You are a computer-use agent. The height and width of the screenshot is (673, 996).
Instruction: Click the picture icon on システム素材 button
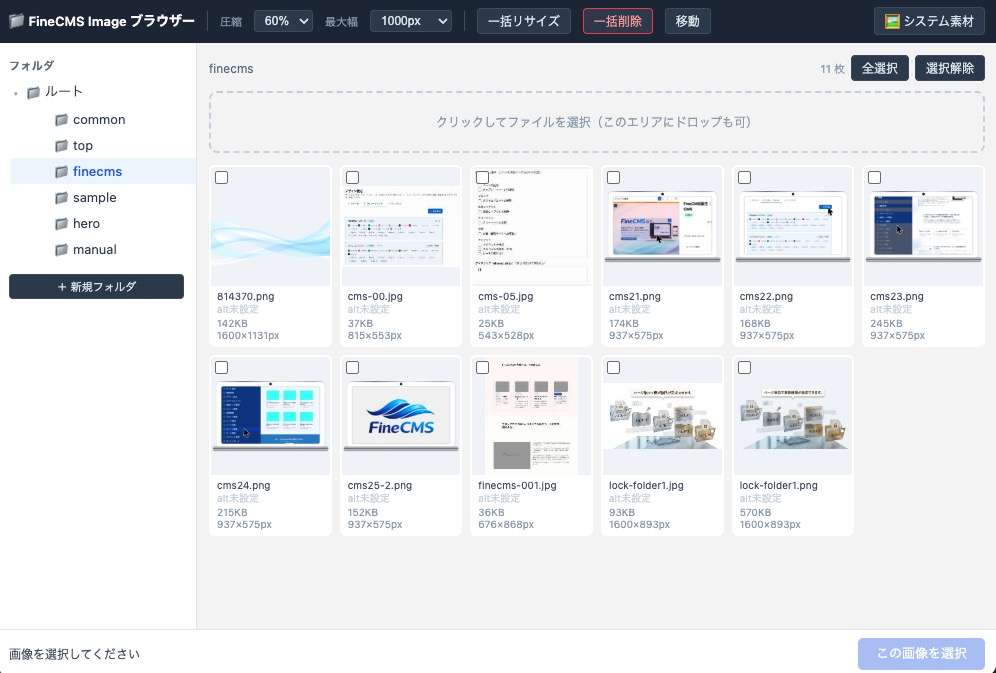point(892,22)
